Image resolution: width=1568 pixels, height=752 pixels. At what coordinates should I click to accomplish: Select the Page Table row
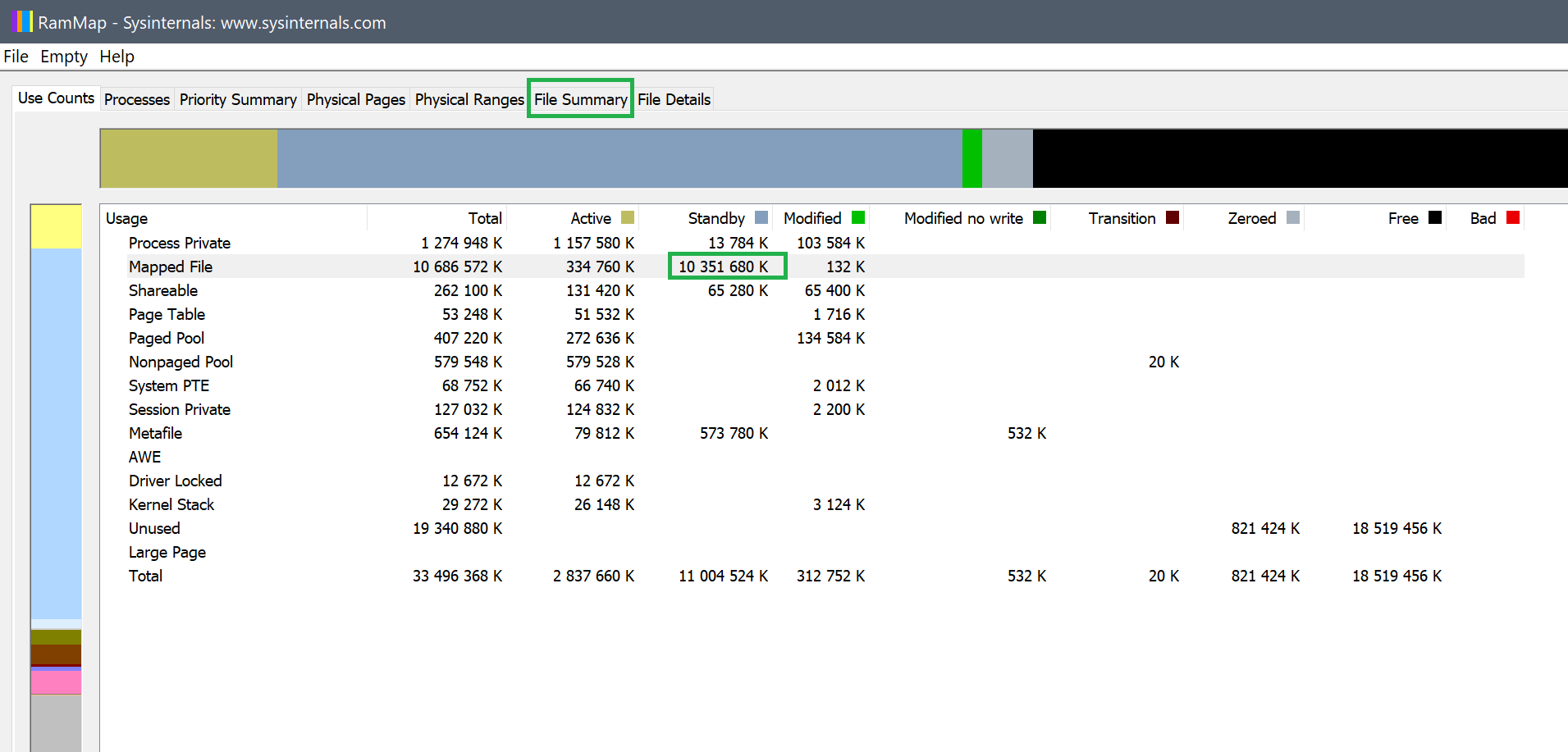tap(812, 314)
